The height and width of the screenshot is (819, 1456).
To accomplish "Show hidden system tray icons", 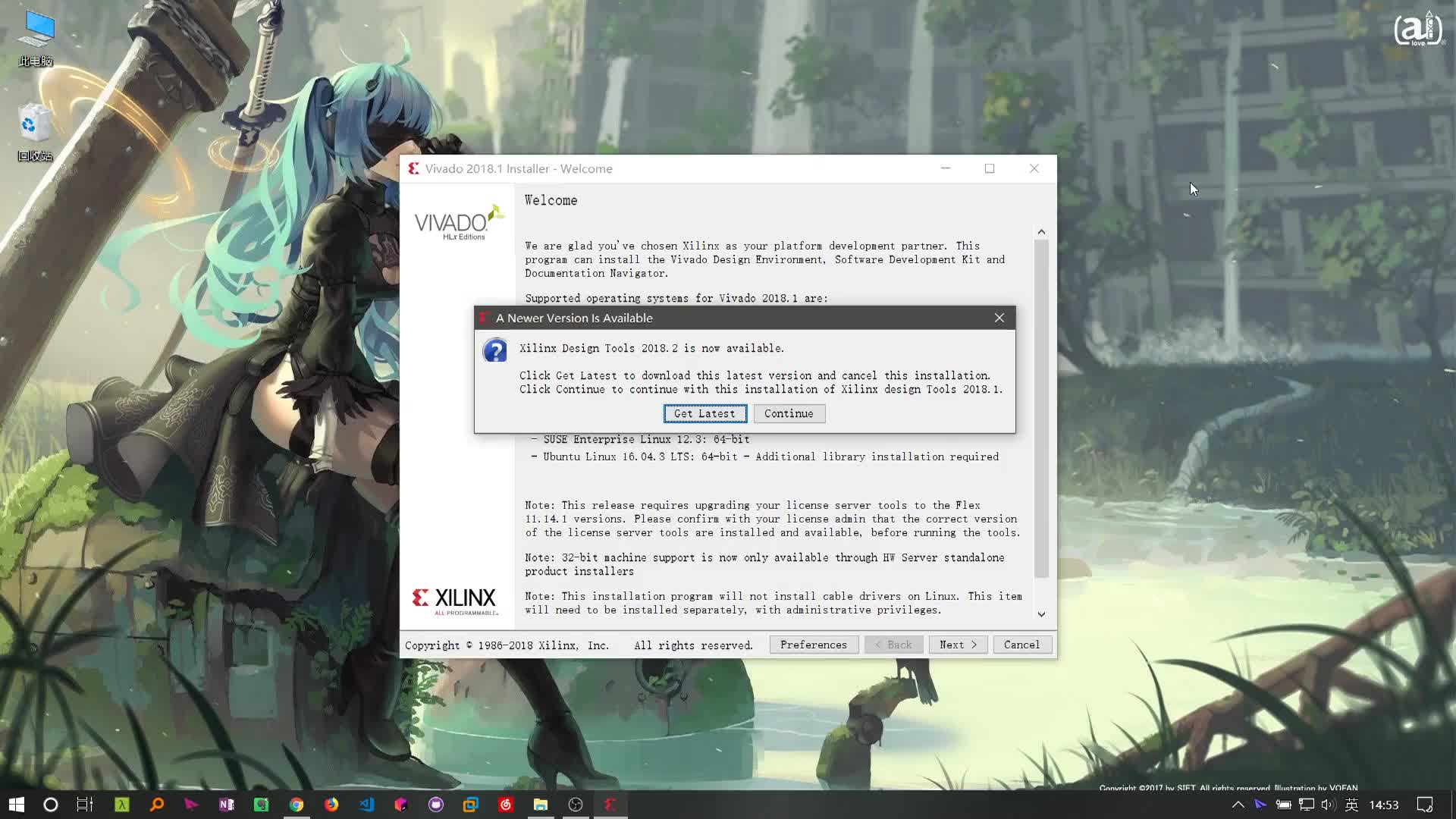I will 1238,805.
